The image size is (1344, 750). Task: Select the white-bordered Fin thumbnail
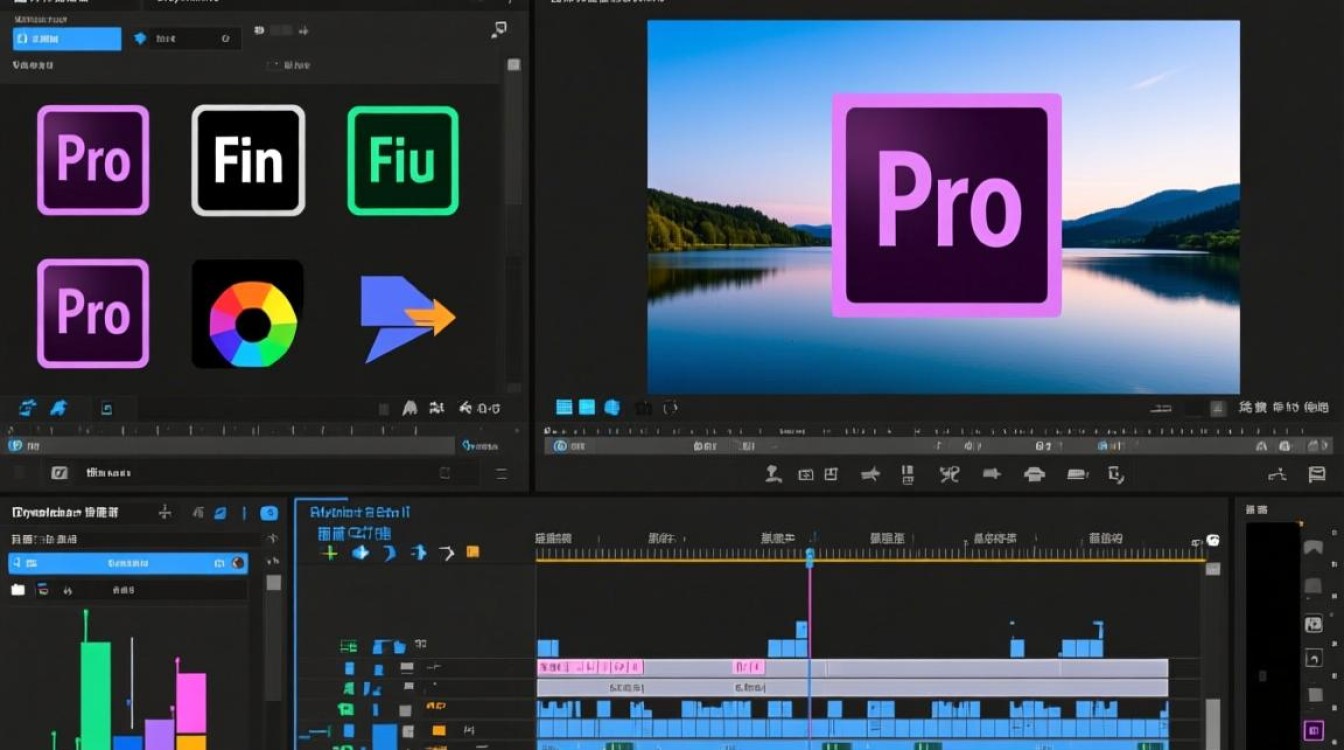tap(248, 160)
